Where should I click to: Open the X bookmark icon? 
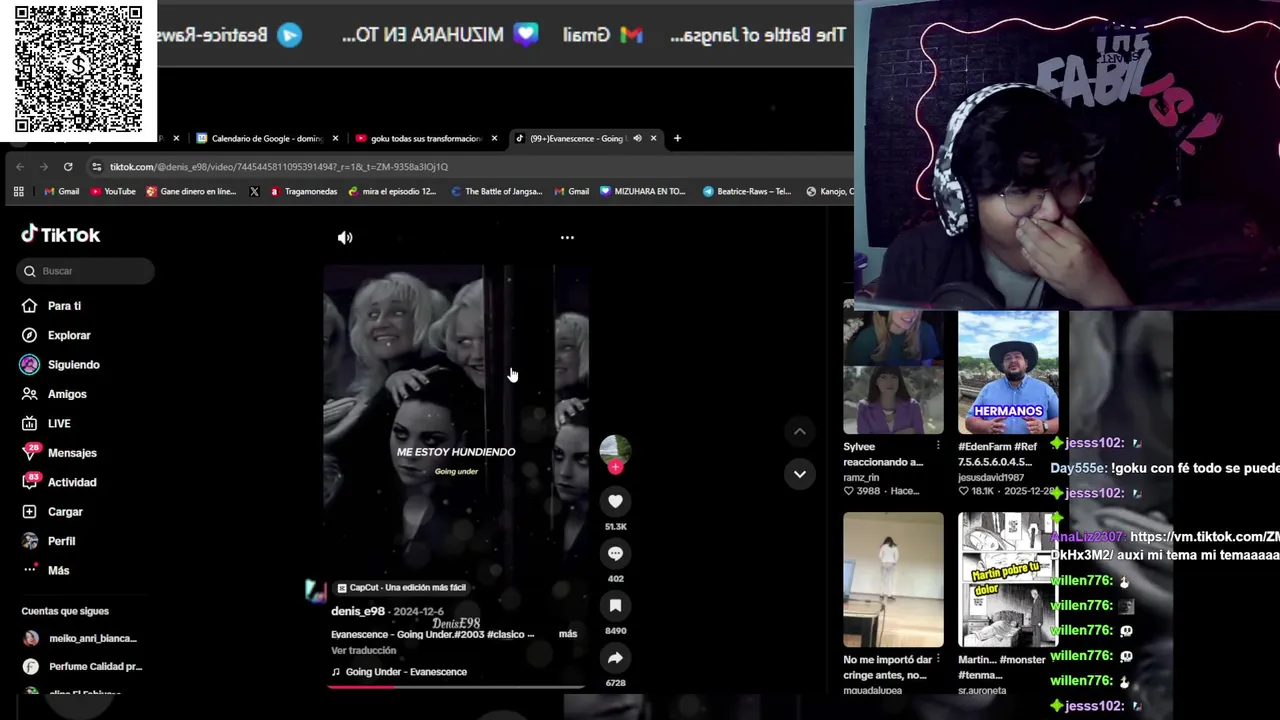(x=254, y=191)
